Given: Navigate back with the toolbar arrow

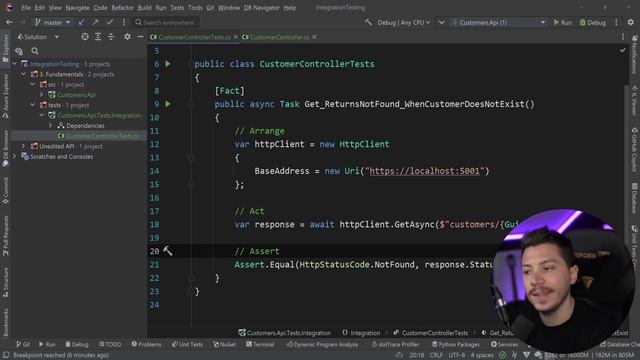Looking at the screenshot, I should tap(9, 22).
